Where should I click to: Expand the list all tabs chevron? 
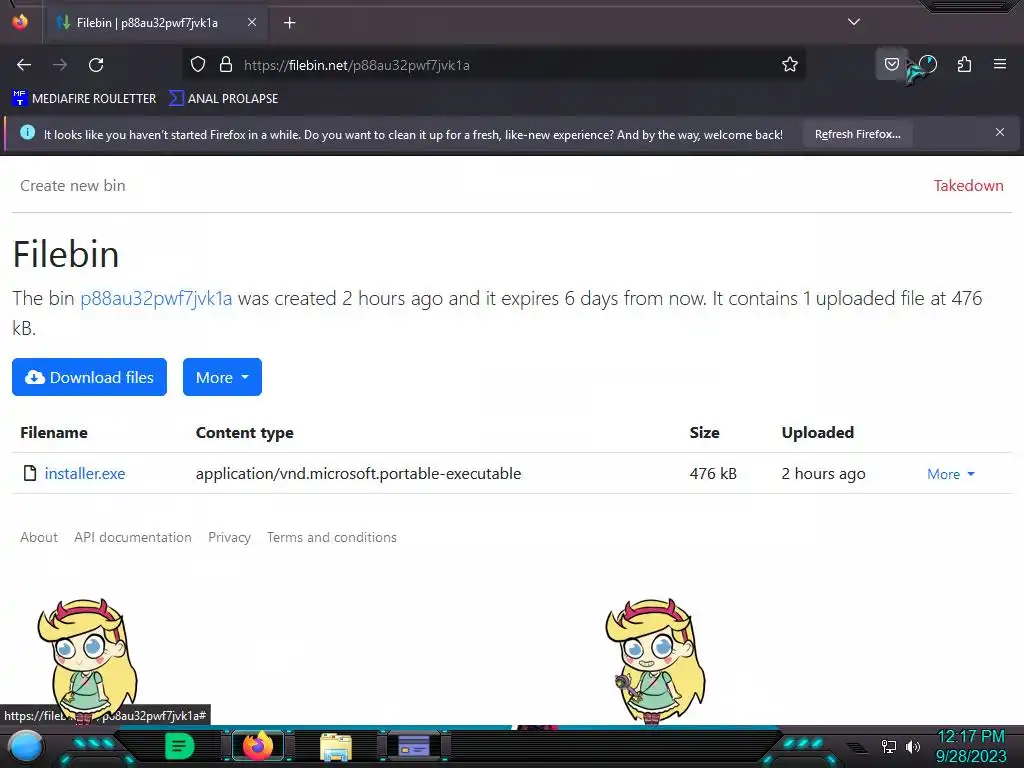pos(854,22)
